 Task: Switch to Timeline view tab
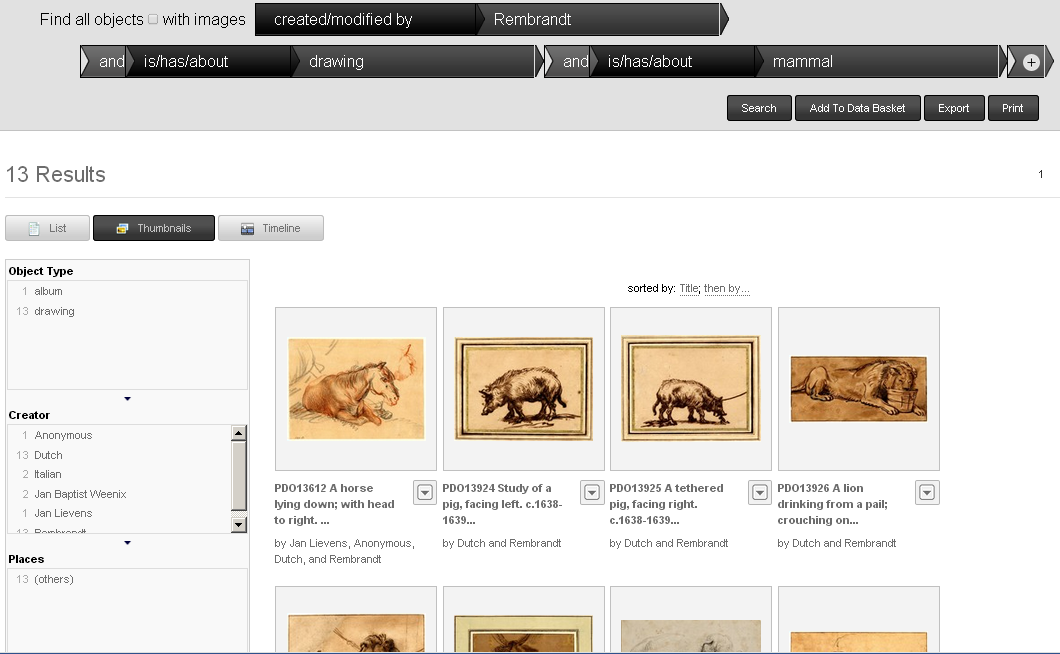(x=270, y=228)
